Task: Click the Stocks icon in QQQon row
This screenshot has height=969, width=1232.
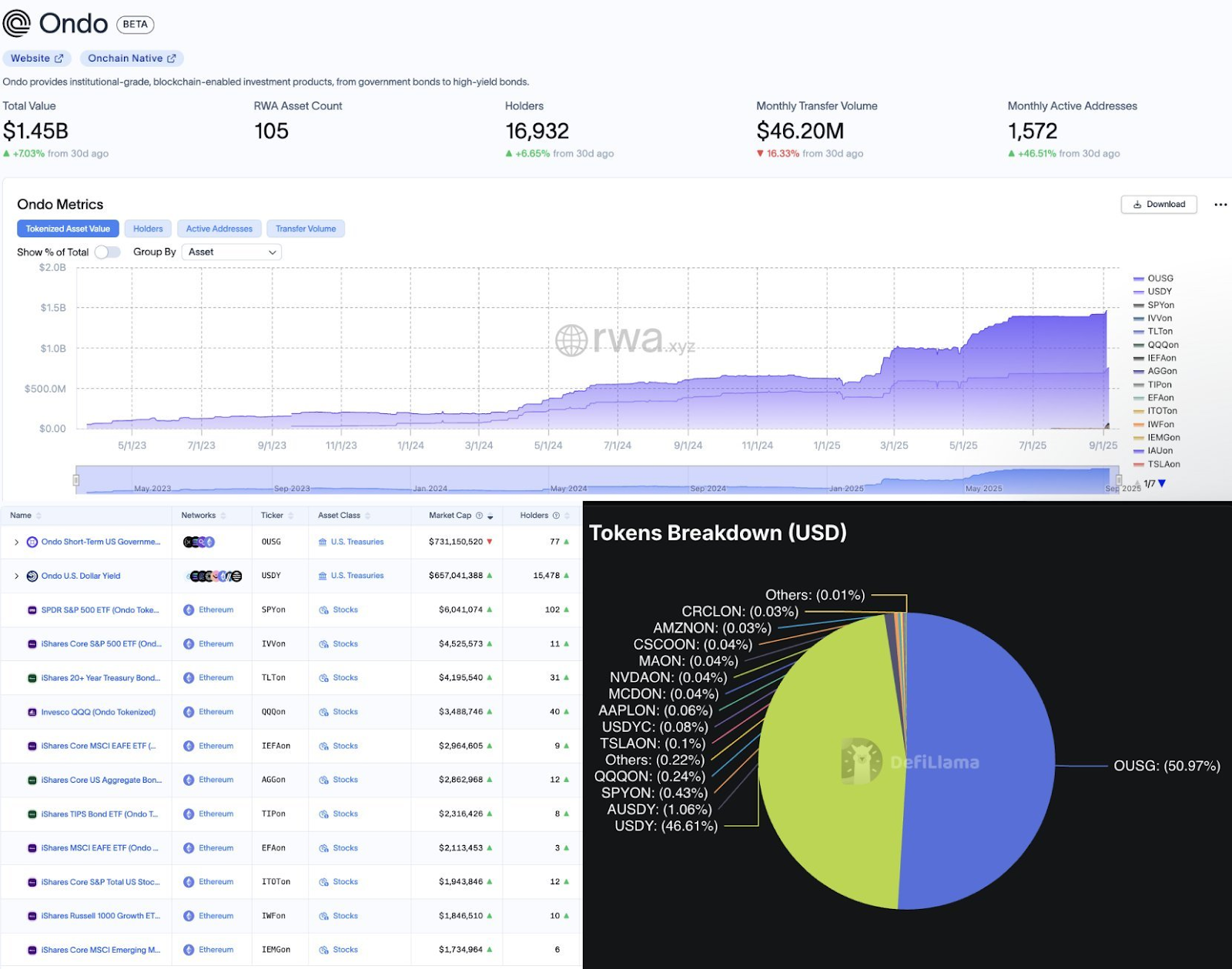Action: pyautogui.click(x=323, y=712)
